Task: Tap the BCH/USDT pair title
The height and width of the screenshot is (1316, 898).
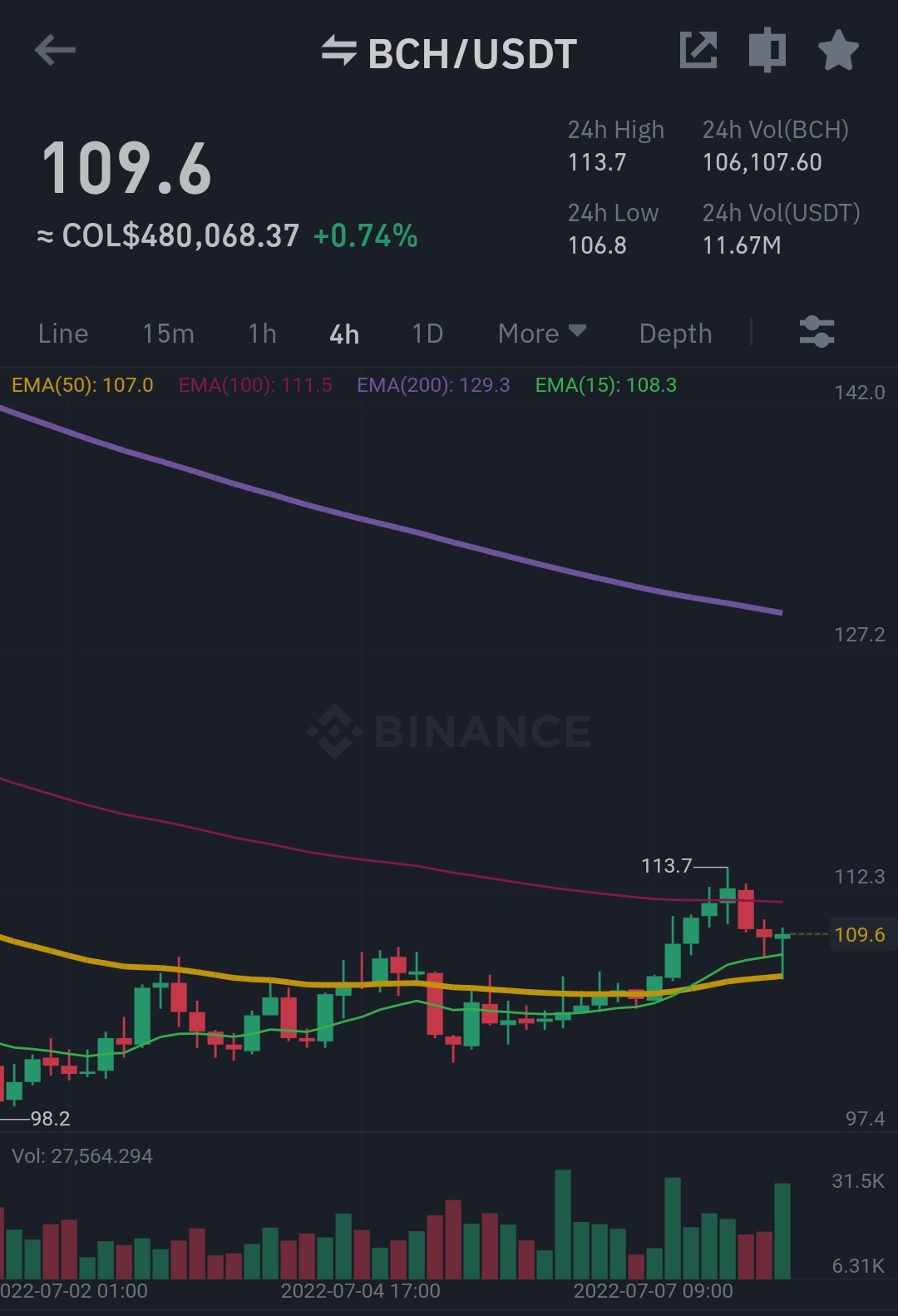Action: [x=472, y=54]
